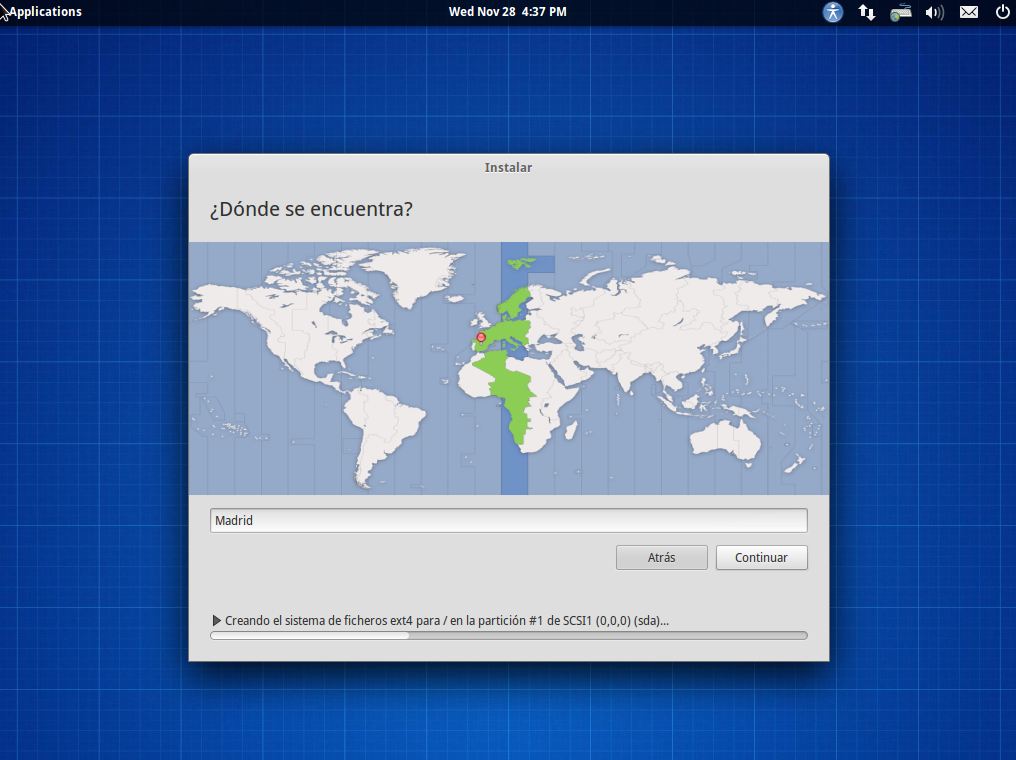
Task: Click the volume speaker icon
Action: point(935,12)
